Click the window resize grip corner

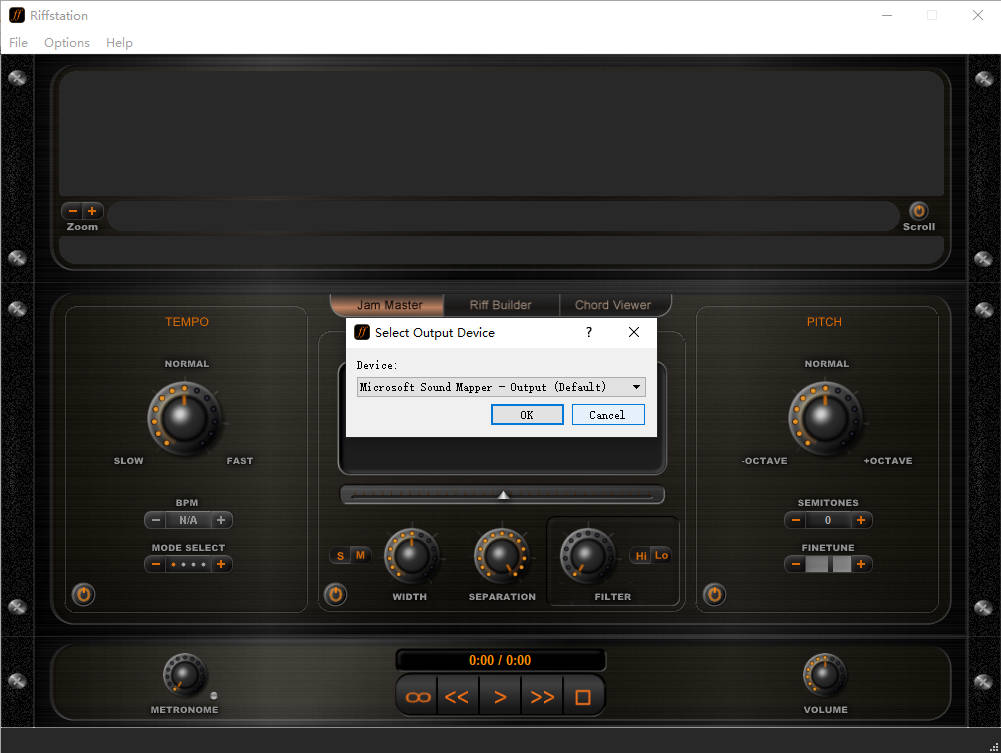[x=993, y=746]
